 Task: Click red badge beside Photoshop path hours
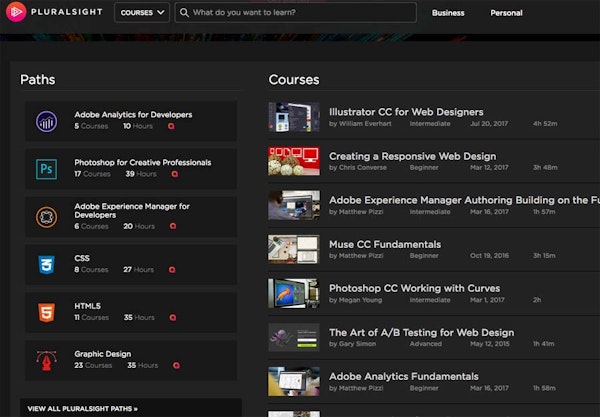pos(173,175)
